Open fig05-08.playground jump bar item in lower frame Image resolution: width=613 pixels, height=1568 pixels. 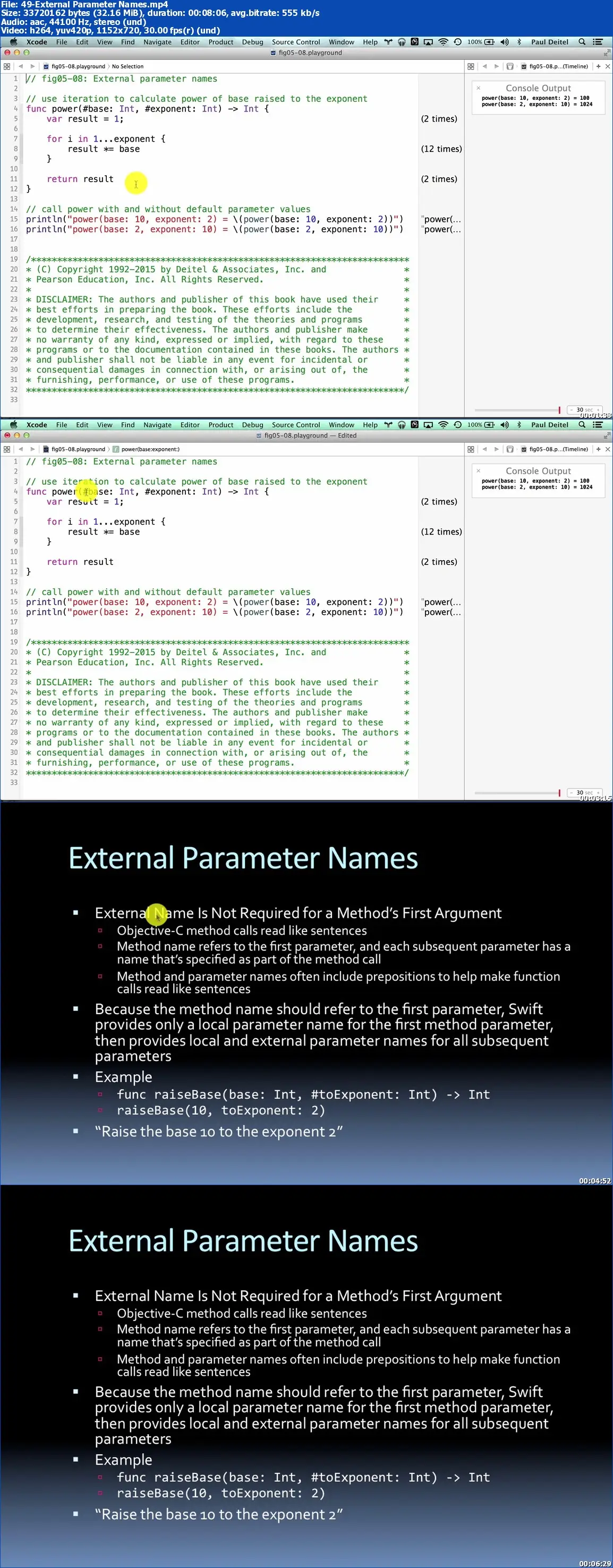point(74,449)
